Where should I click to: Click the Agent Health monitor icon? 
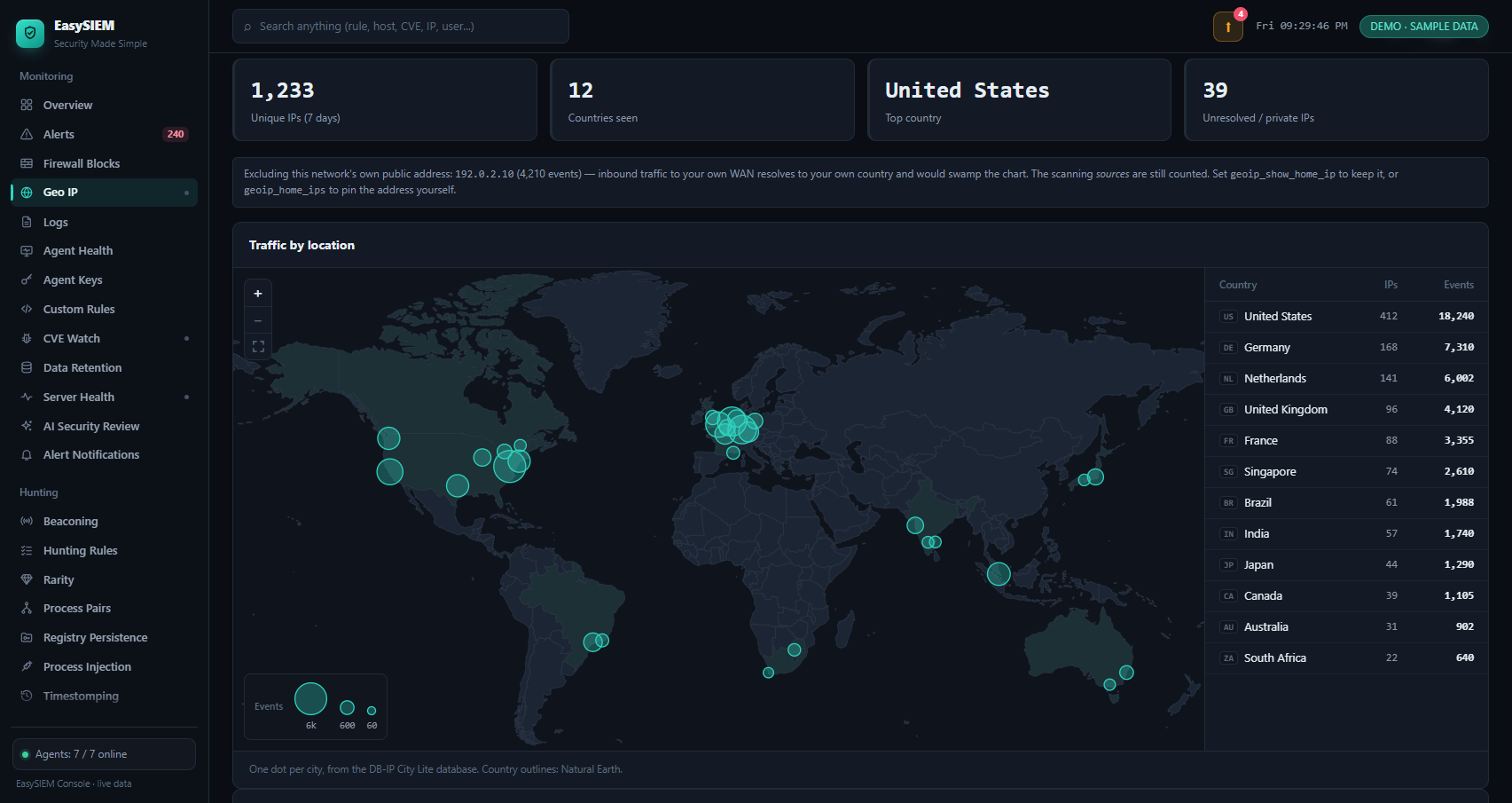[27, 251]
